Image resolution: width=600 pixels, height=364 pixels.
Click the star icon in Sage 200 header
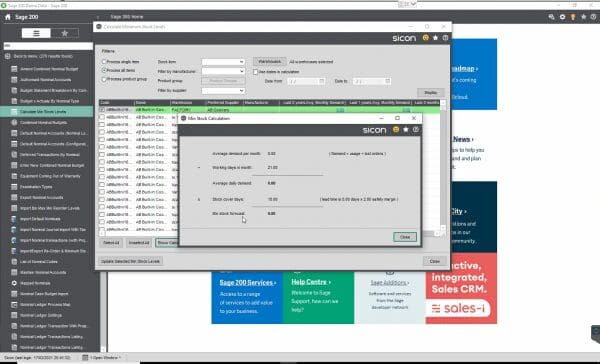click(x=583, y=17)
